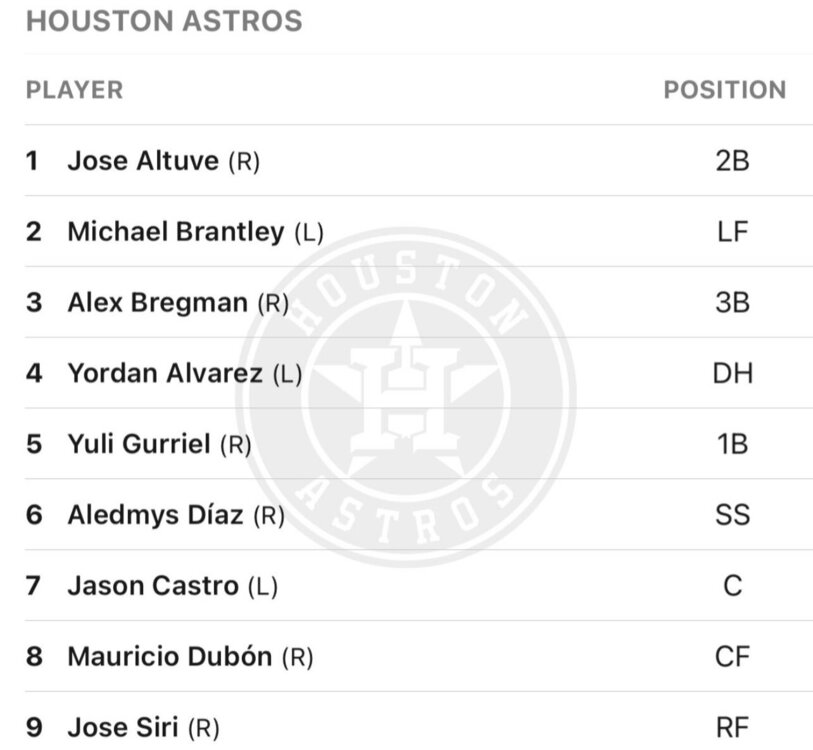
Task: Click Mauricio Dubón's name
Action: click(169, 657)
